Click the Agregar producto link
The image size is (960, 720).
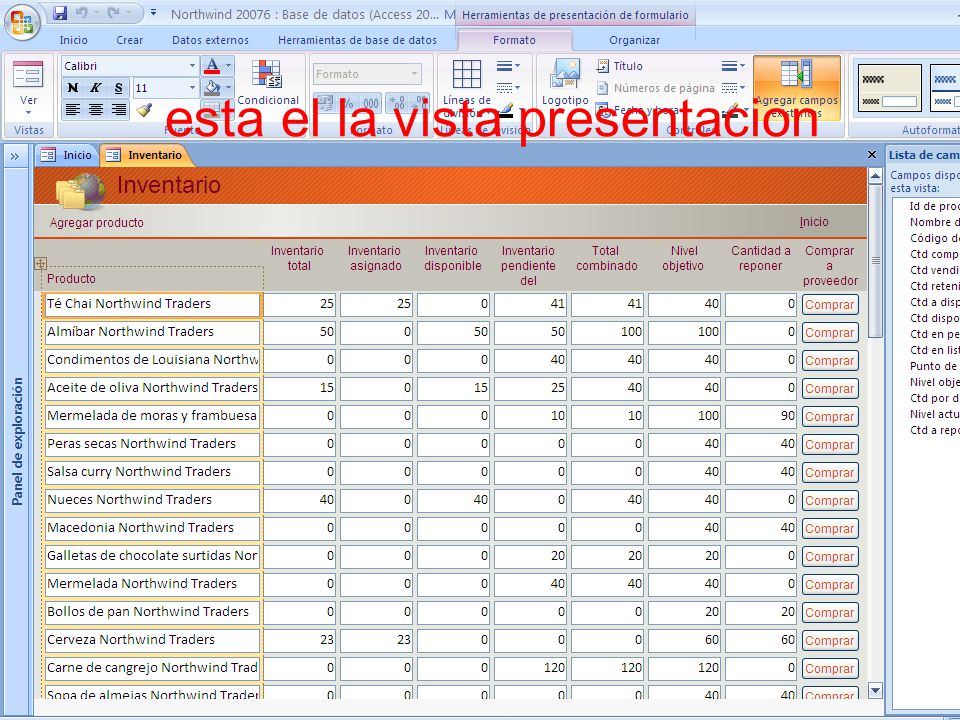97,223
